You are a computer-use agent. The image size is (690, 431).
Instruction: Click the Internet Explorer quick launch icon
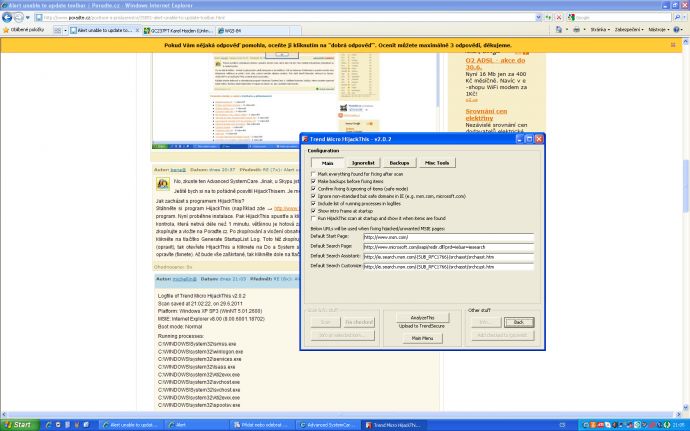[x=49, y=425]
